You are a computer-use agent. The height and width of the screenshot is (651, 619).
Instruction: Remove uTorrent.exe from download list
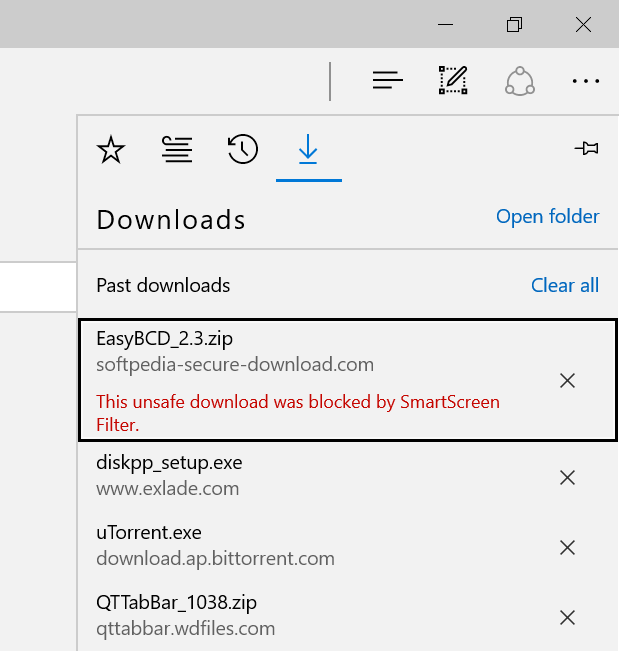(567, 548)
